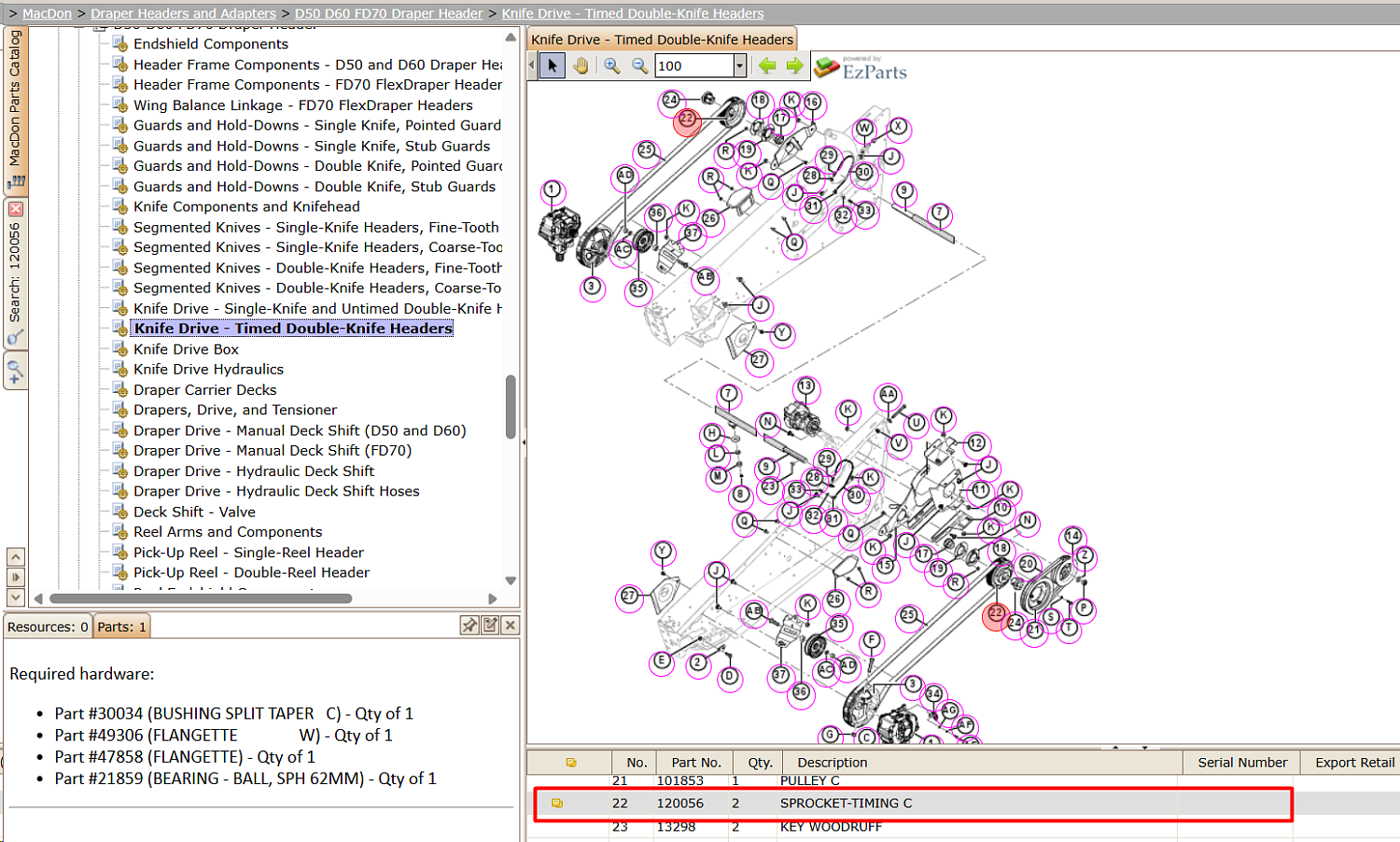Click the catalog tree's horizontal scrollbar thumb
The height and width of the screenshot is (842, 1400).
tap(201, 598)
